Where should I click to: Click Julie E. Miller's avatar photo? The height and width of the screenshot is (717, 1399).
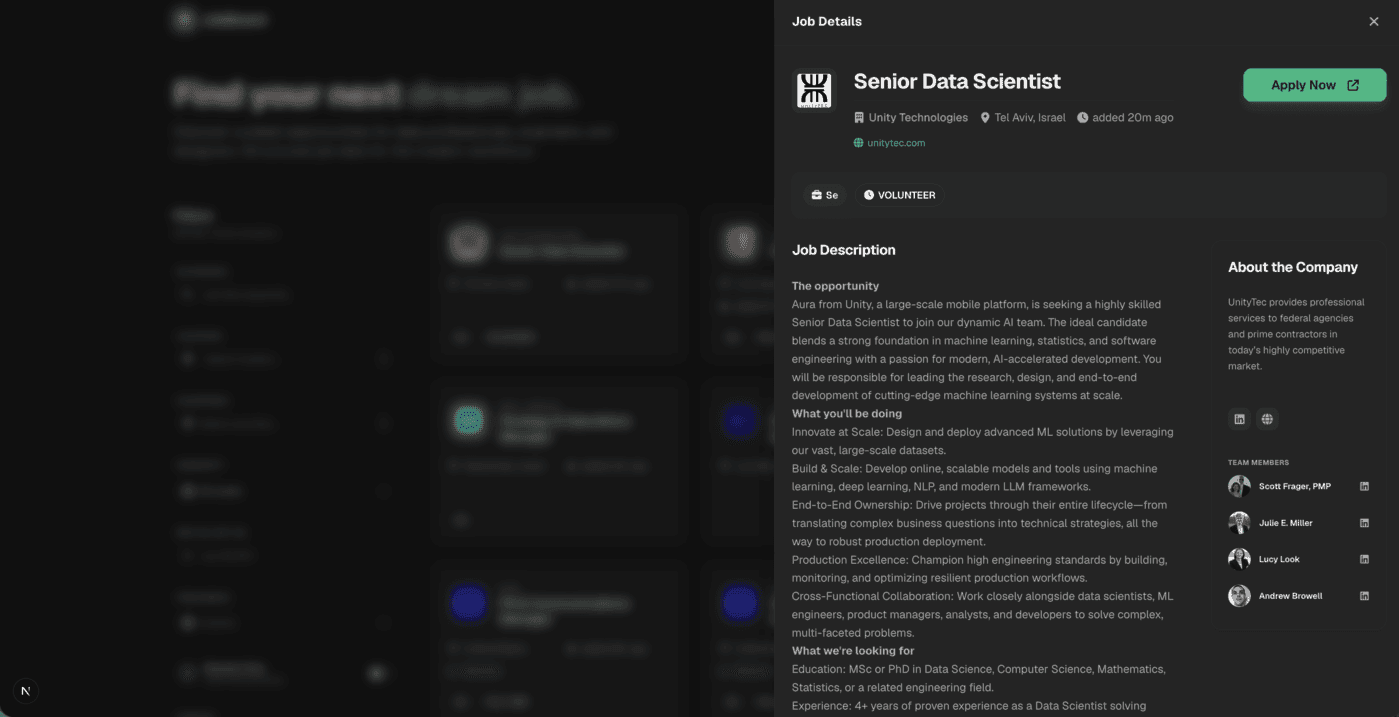(x=1239, y=523)
